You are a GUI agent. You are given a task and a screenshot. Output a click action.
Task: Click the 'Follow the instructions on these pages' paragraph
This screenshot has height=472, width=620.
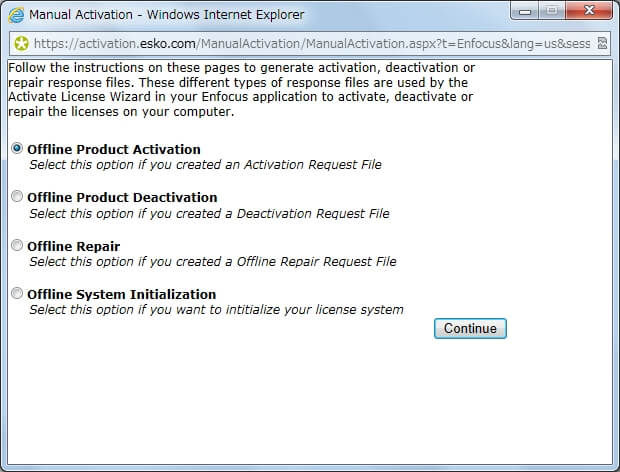(x=241, y=90)
